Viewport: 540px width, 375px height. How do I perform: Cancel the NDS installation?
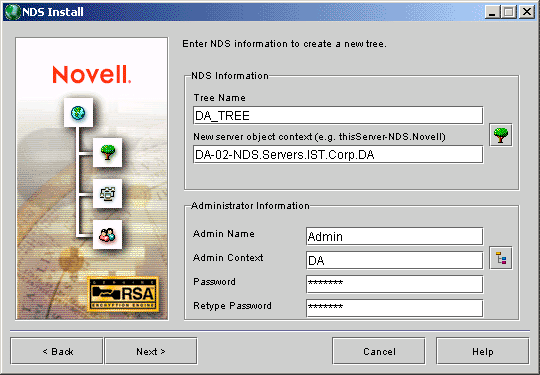(379, 351)
